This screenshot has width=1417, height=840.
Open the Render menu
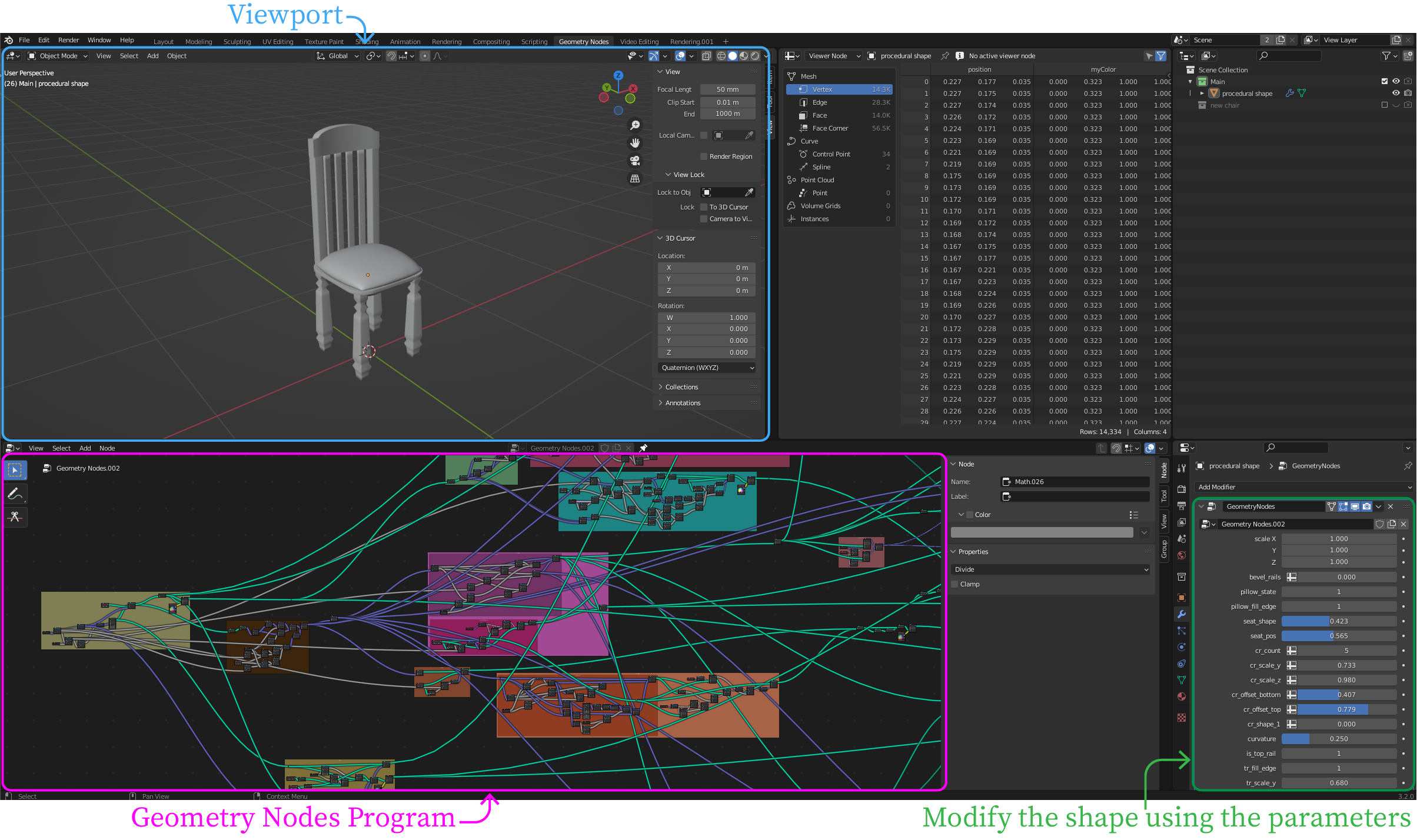68,40
